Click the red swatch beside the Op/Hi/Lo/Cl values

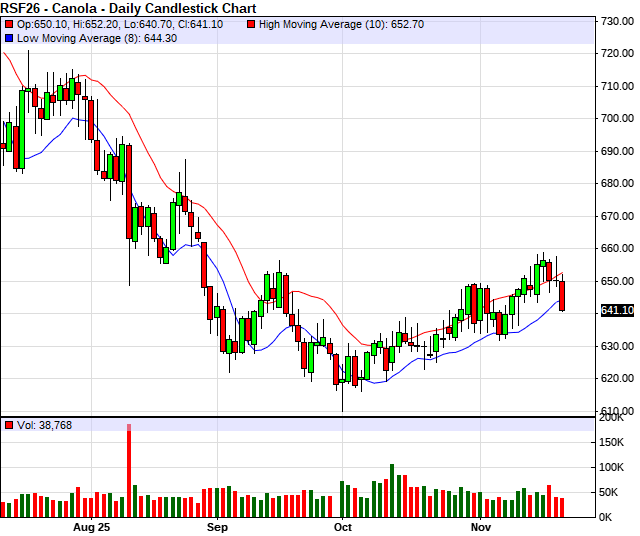(x=9, y=22)
